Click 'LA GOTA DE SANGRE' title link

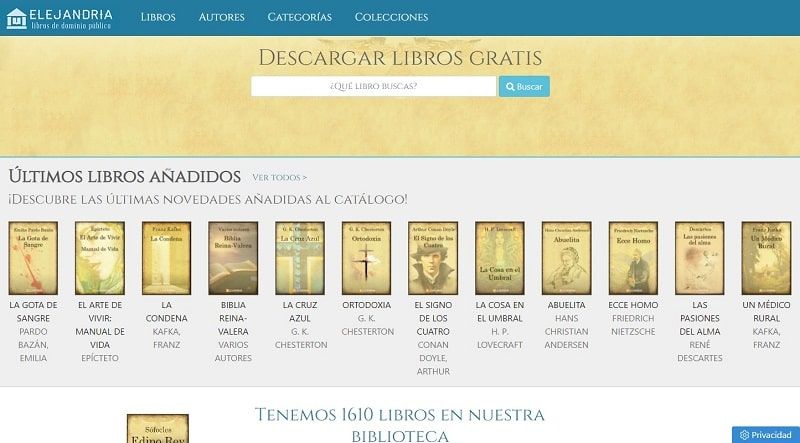33,311
